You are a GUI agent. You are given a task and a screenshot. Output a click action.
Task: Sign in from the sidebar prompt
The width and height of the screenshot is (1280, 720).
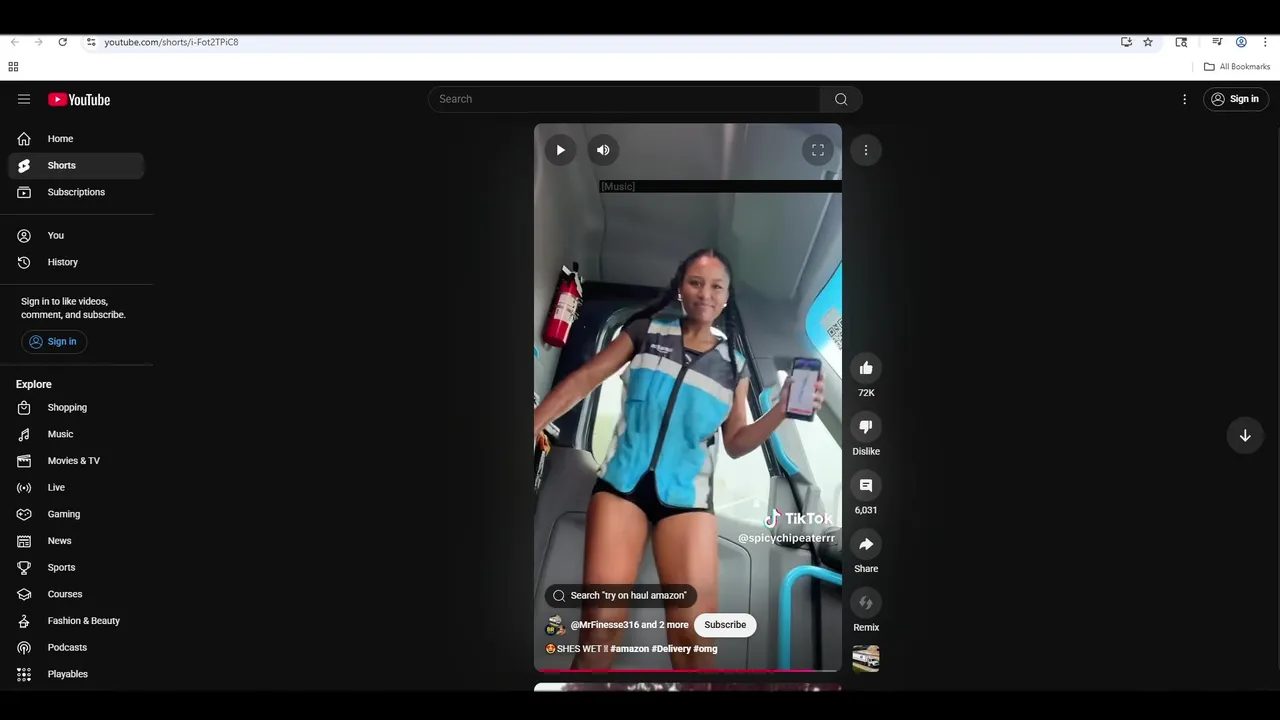pos(53,342)
